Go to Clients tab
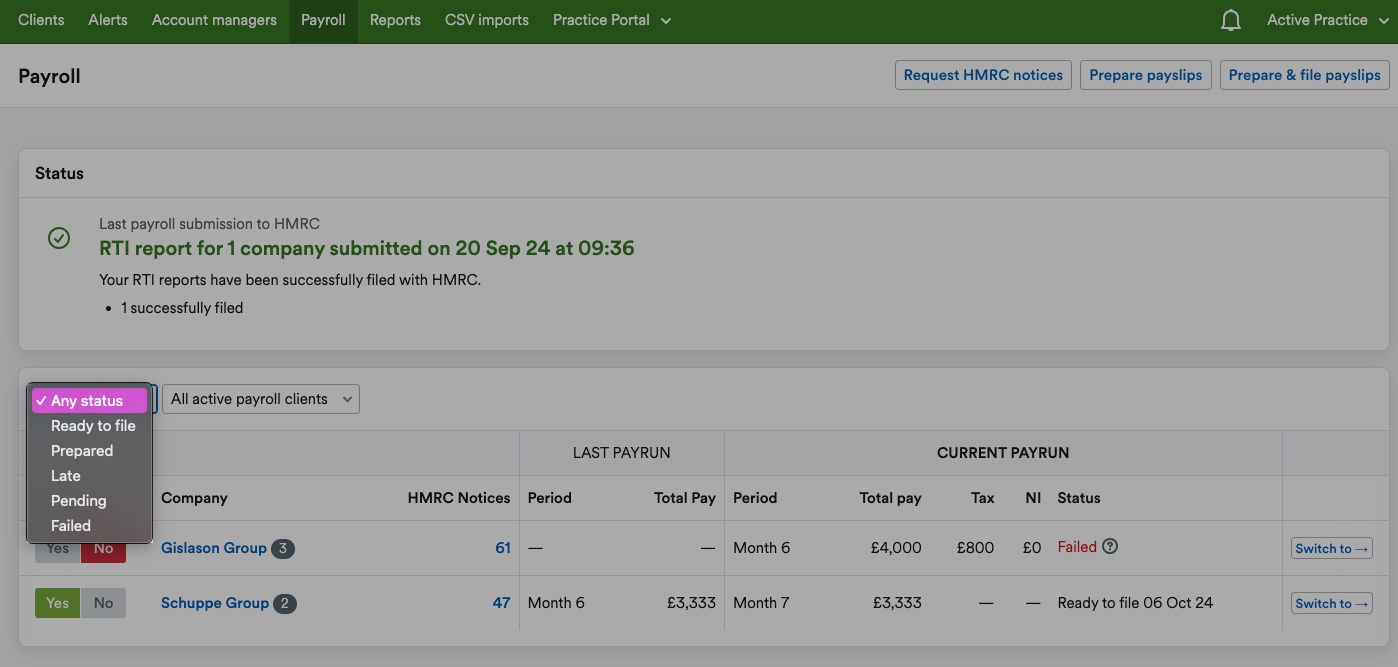 point(41,20)
